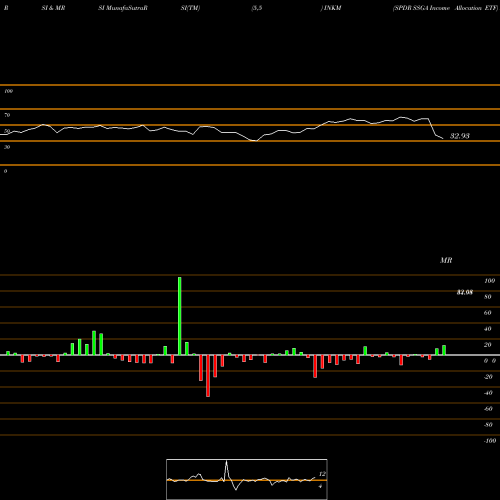Click the RSI axis label '100'
The image size is (500, 500).
pyautogui.click(x=8, y=91)
